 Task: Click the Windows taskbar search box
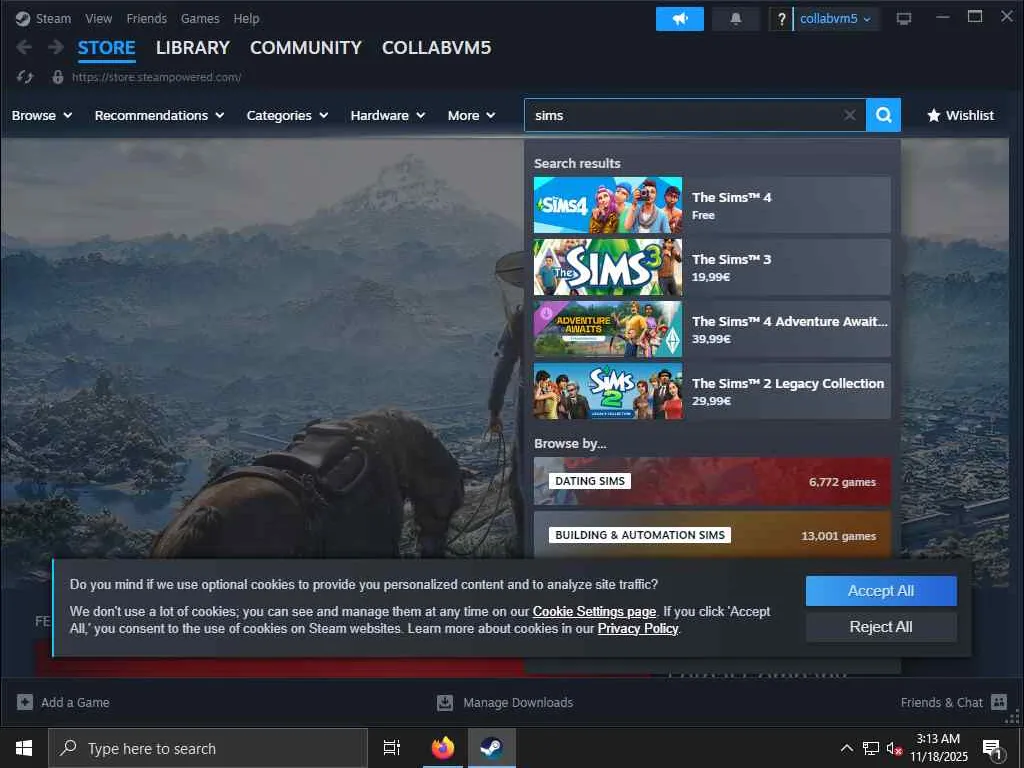point(208,748)
